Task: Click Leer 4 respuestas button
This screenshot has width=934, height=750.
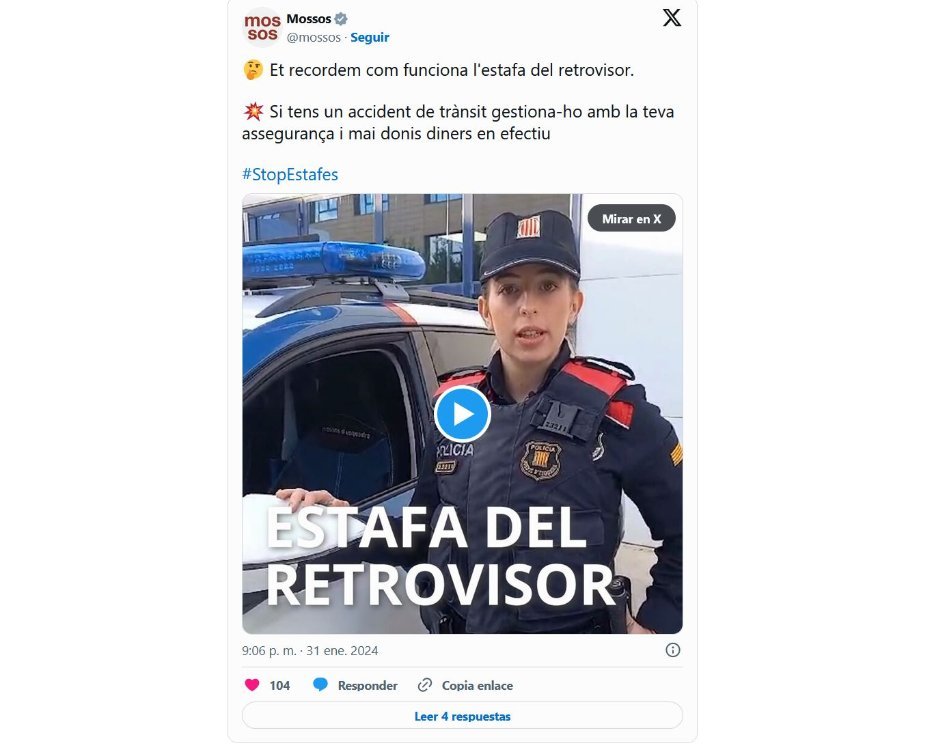Action: (x=462, y=716)
